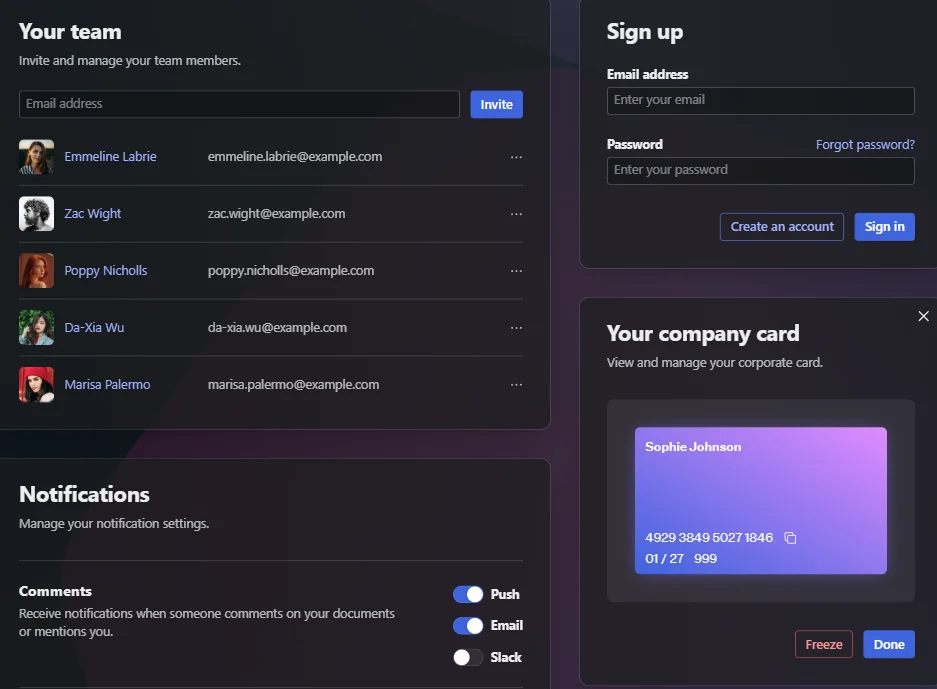Viewport: 937px width, 689px height.
Task: Open the ellipsis menu for Poppy Nicholls
Action: tap(516, 271)
